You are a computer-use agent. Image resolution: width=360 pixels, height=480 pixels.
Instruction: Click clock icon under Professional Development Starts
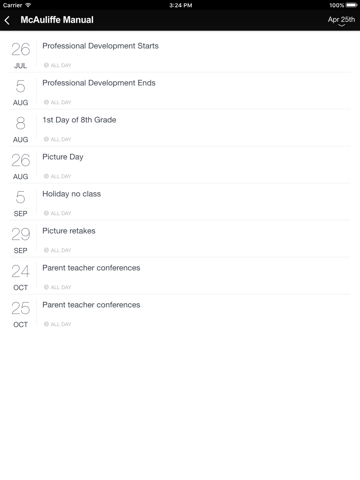click(46, 65)
